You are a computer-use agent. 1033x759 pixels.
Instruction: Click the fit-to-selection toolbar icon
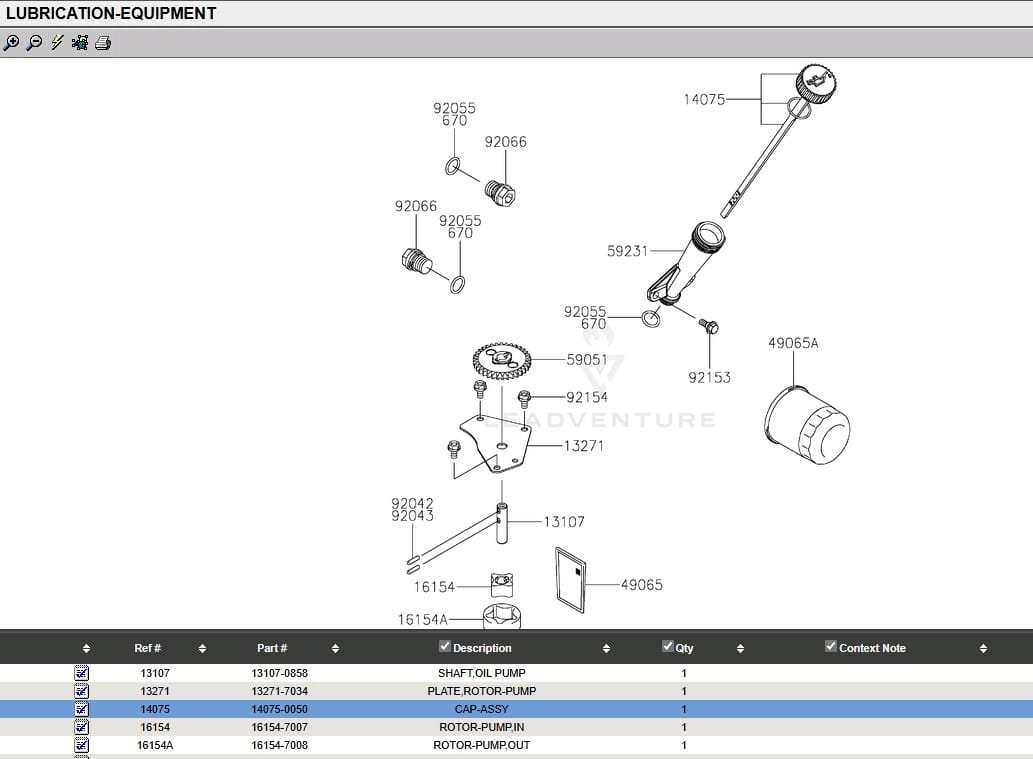(80, 43)
